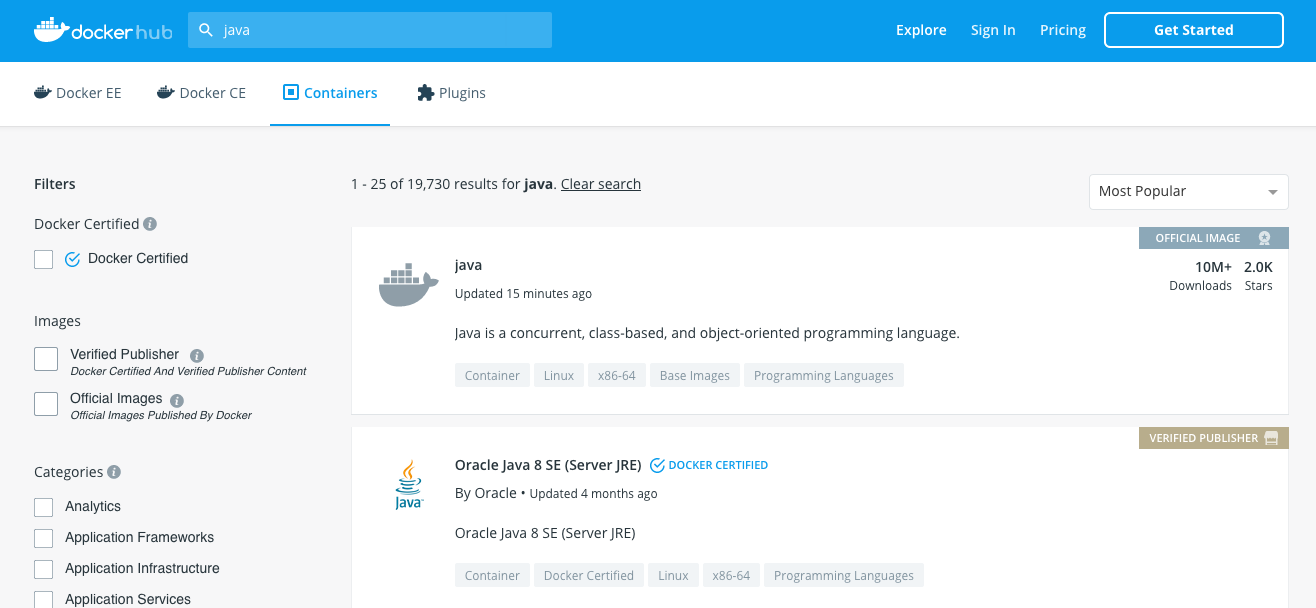
Task: Click the info icon beside Categories heading
Action: (114, 472)
